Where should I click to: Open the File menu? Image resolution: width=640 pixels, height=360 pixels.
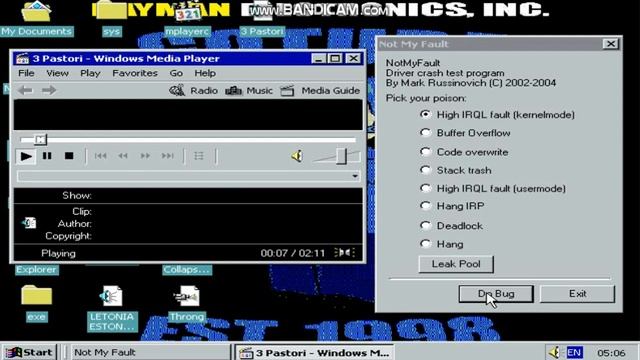click(x=26, y=73)
